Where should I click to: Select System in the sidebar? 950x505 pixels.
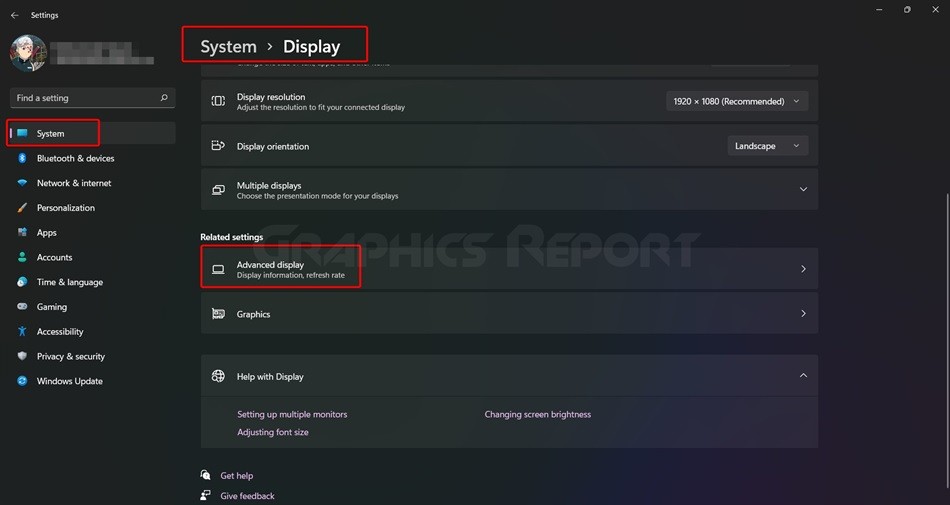93,133
